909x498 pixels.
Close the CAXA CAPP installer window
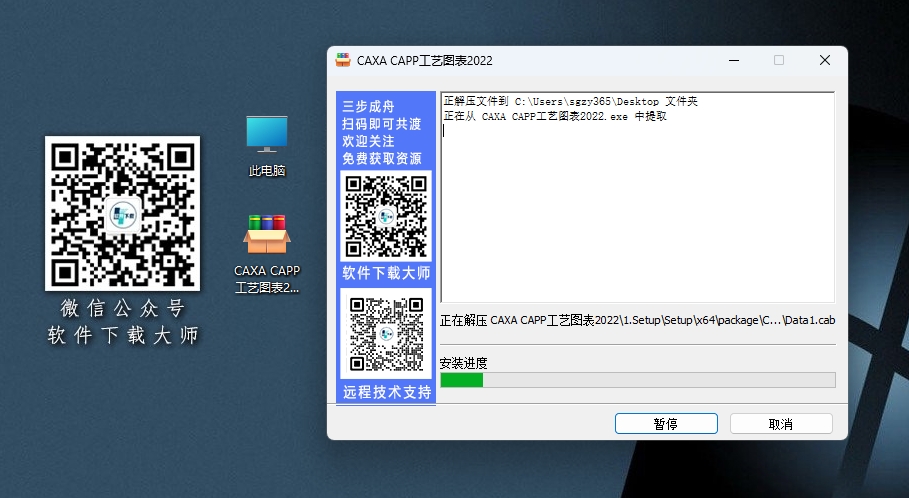(x=825, y=60)
